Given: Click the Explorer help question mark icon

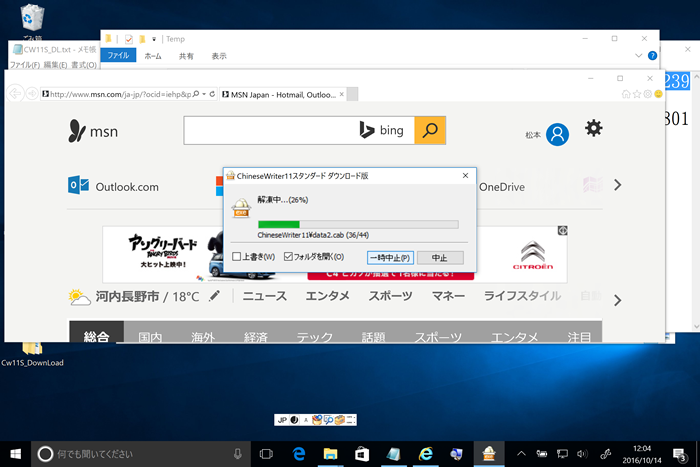Looking at the screenshot, I should pos(652,55).
